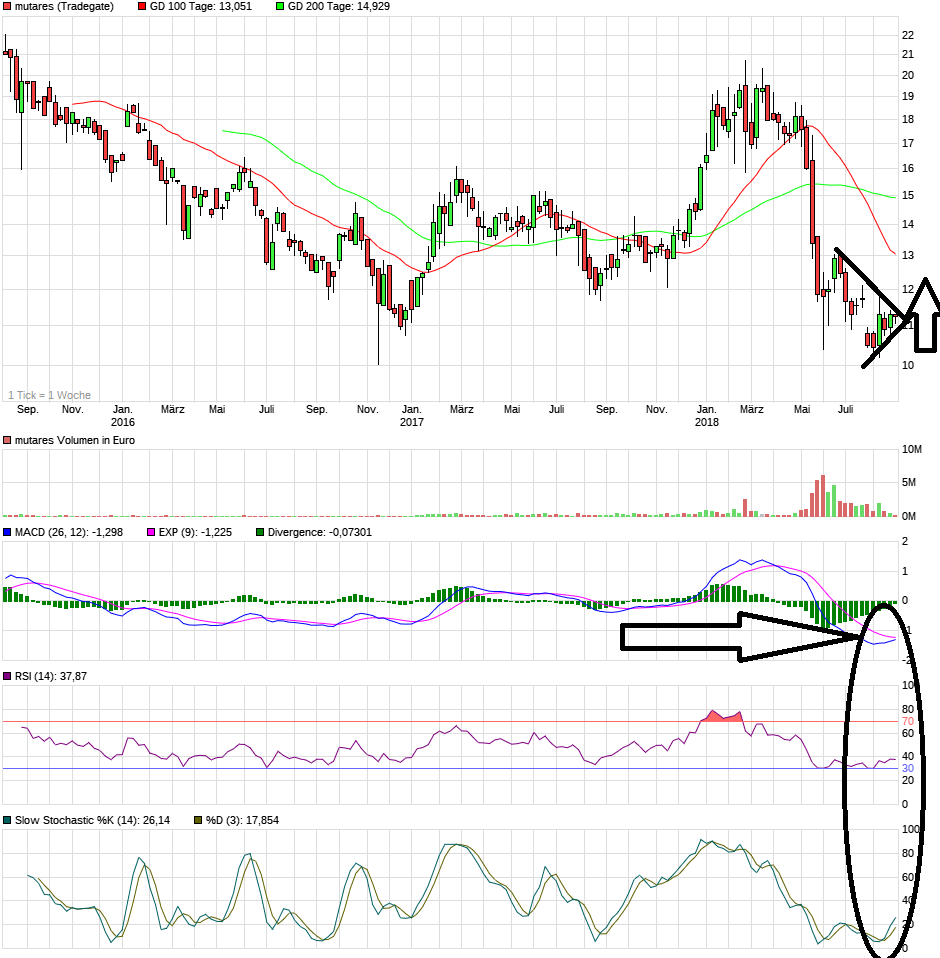Click the tallest red volume bar of May 2018

coord(823,496)
